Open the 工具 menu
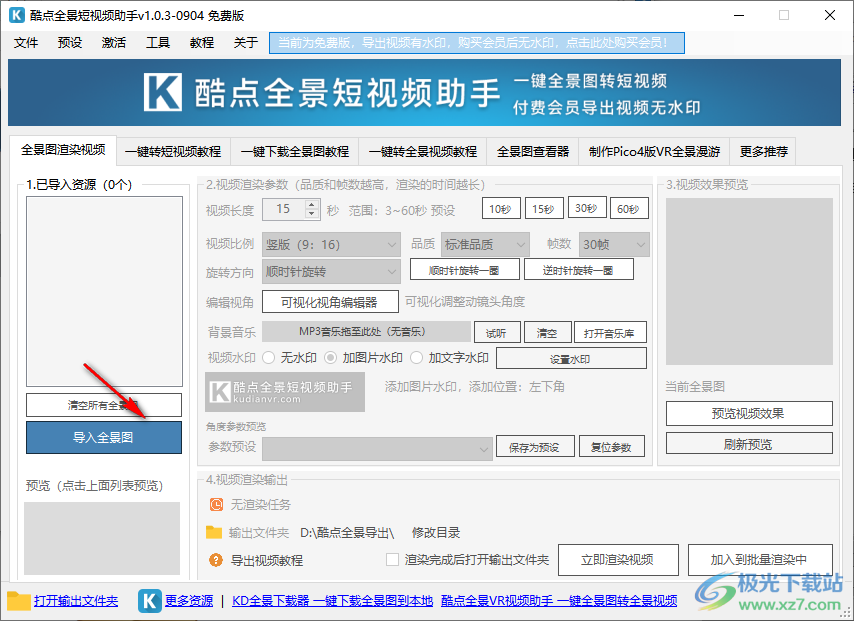Viewport: 854px width, 621px height. click(x=158, y=43)
